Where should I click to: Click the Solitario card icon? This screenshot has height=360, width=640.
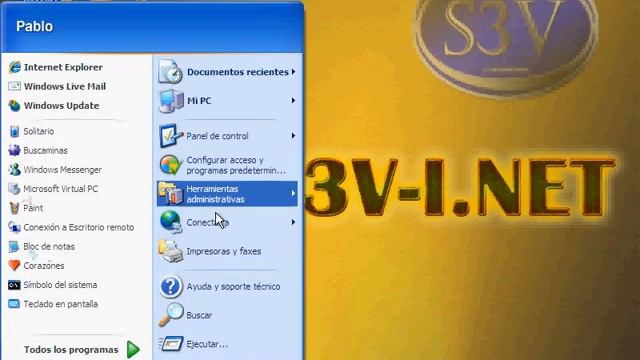15,131
